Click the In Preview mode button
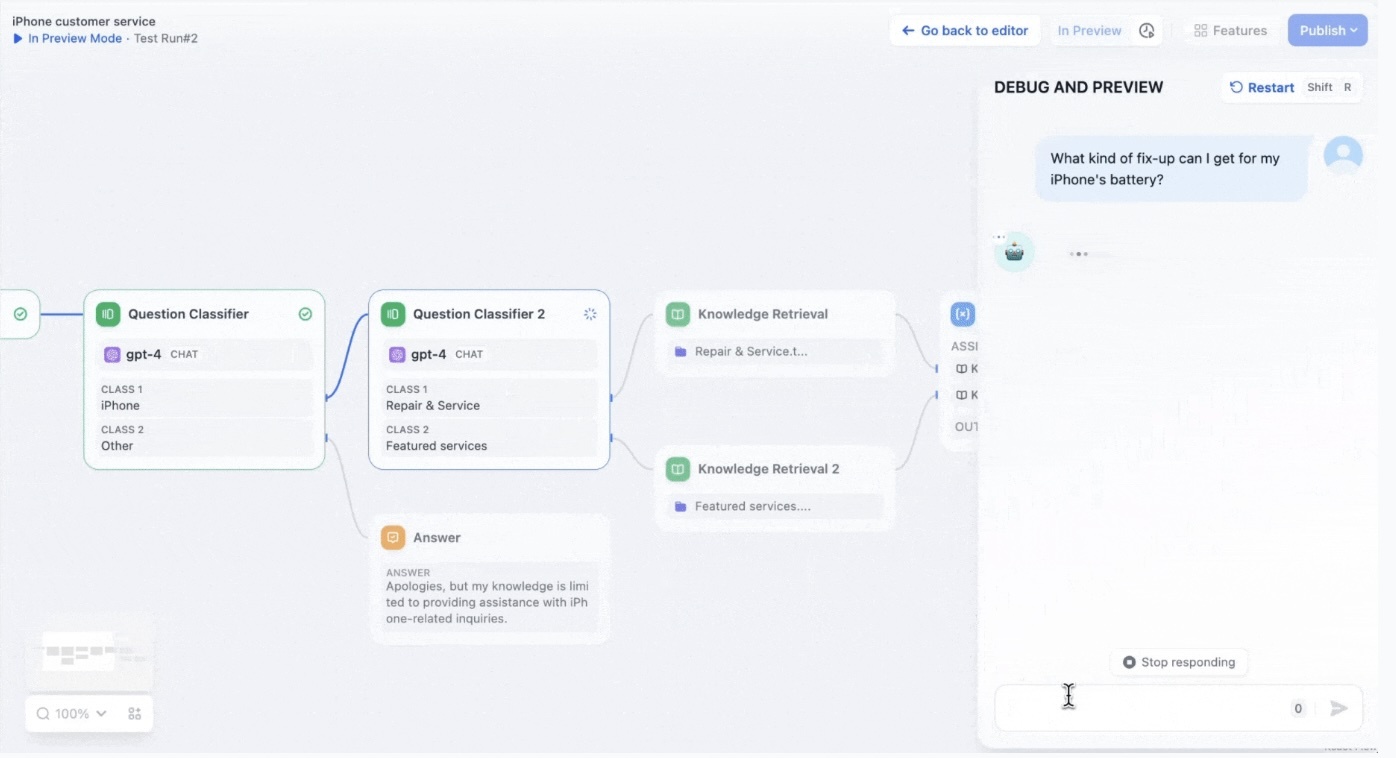 pyautogui.click(x=1089, y=31)
